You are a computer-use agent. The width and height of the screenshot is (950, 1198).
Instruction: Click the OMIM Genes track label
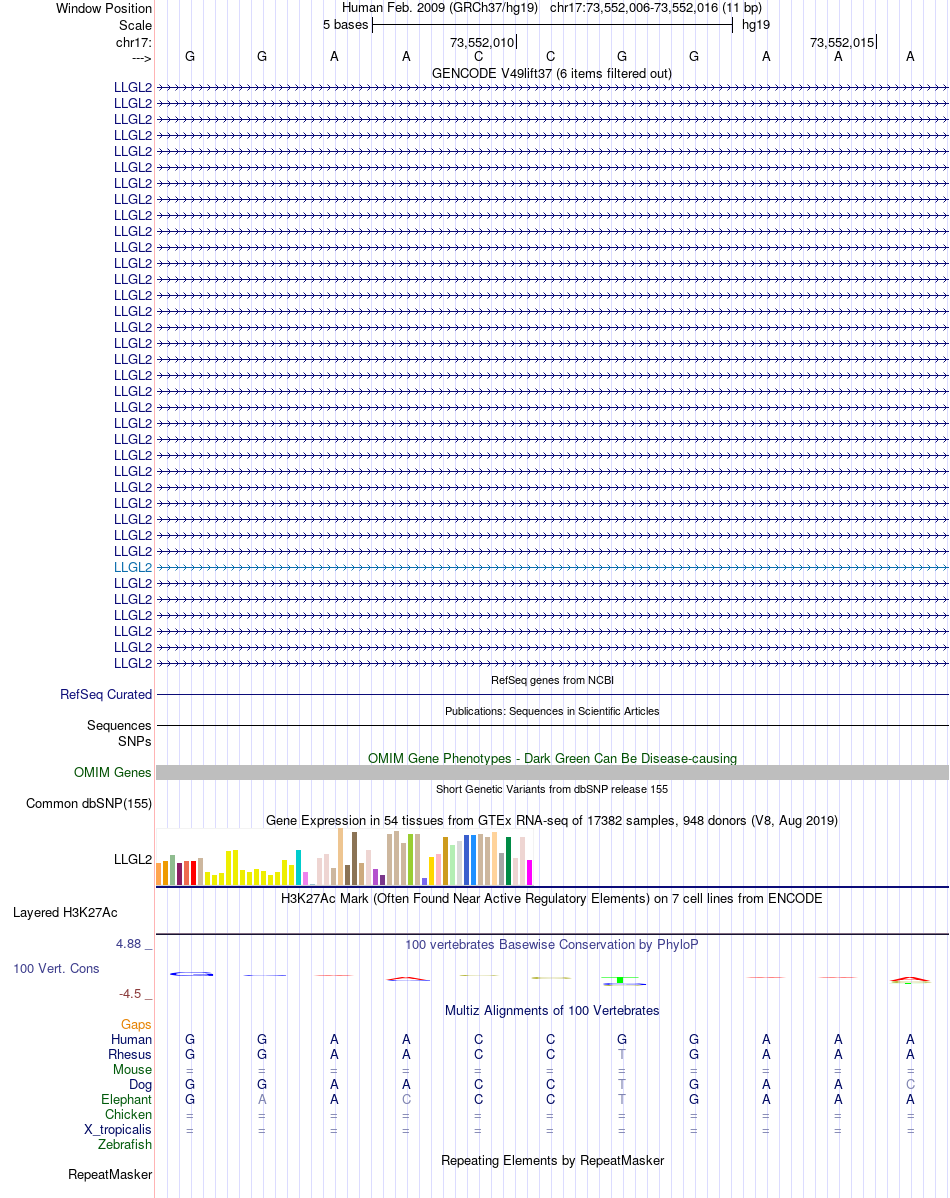pos(112,772)
